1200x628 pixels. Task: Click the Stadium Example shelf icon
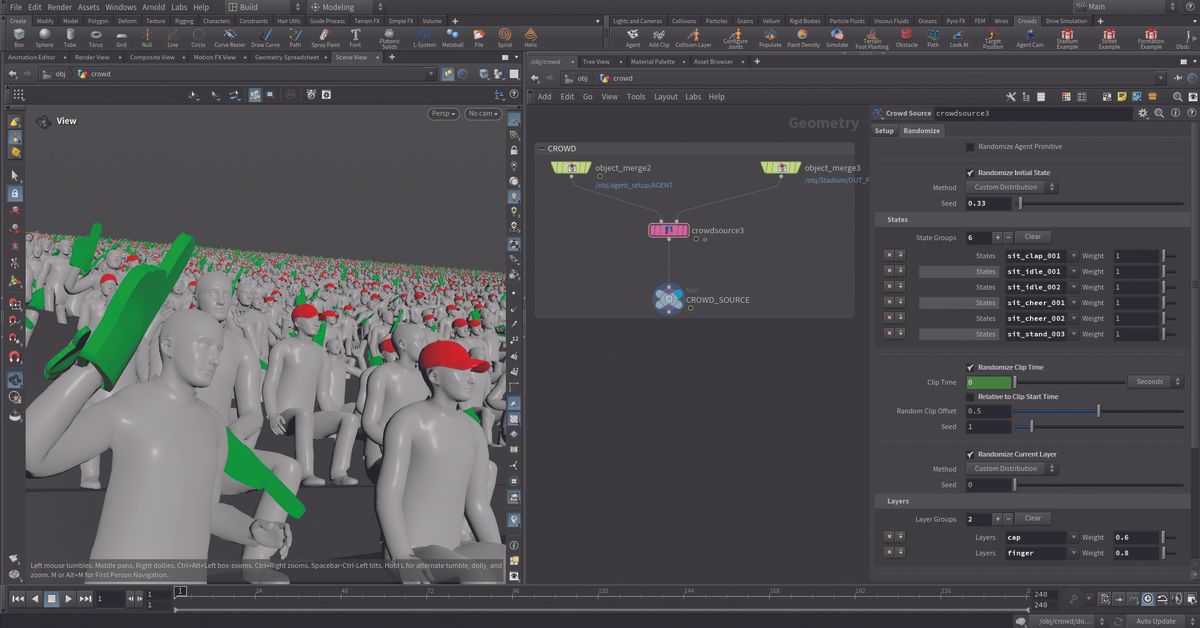pyautogui.click(x=1066, y=39)
